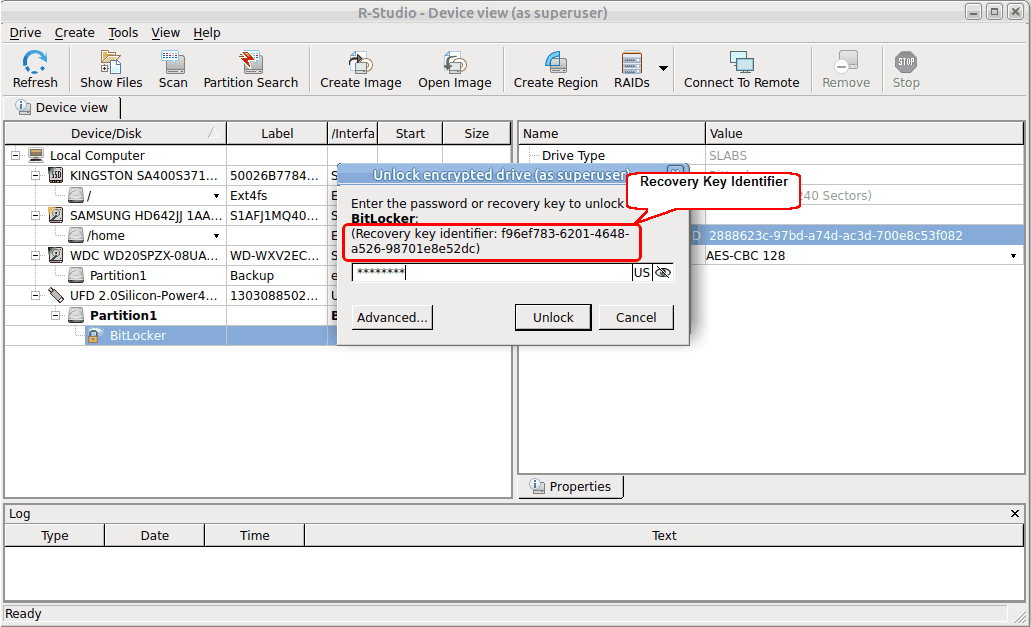The image size is (1031, 627).
Task: Switch to the Device view tab
Action: tap(62, 108)
